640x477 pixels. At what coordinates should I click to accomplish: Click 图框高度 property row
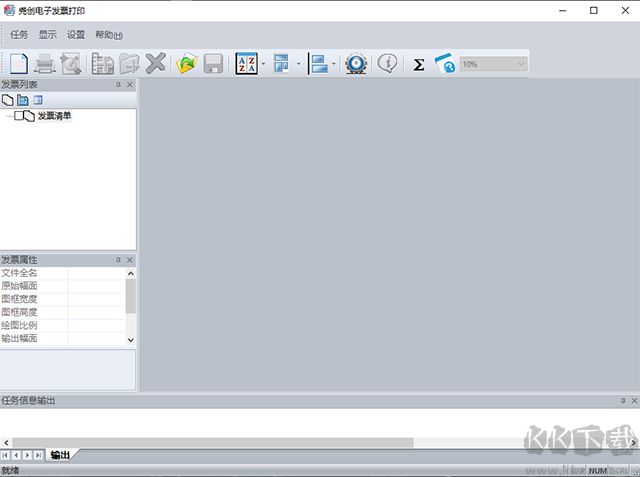click(63, 312)
